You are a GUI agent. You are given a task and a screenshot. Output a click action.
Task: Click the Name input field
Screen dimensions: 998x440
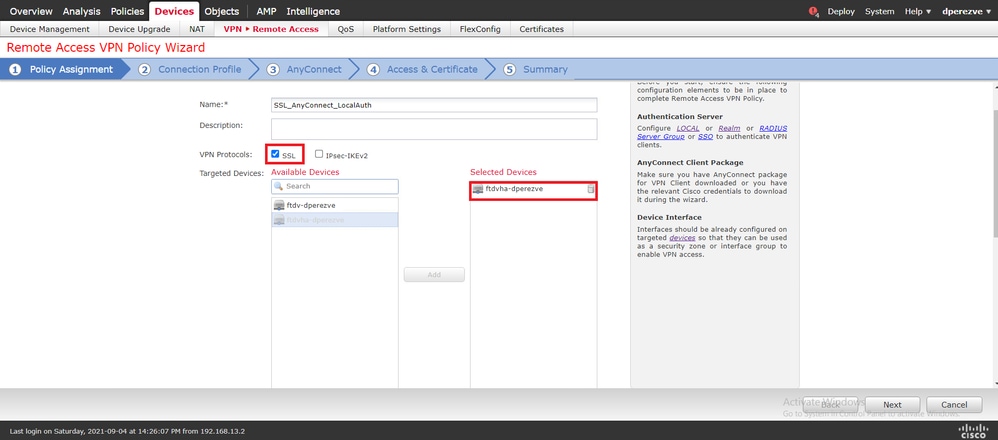click(x=434, y=105)
